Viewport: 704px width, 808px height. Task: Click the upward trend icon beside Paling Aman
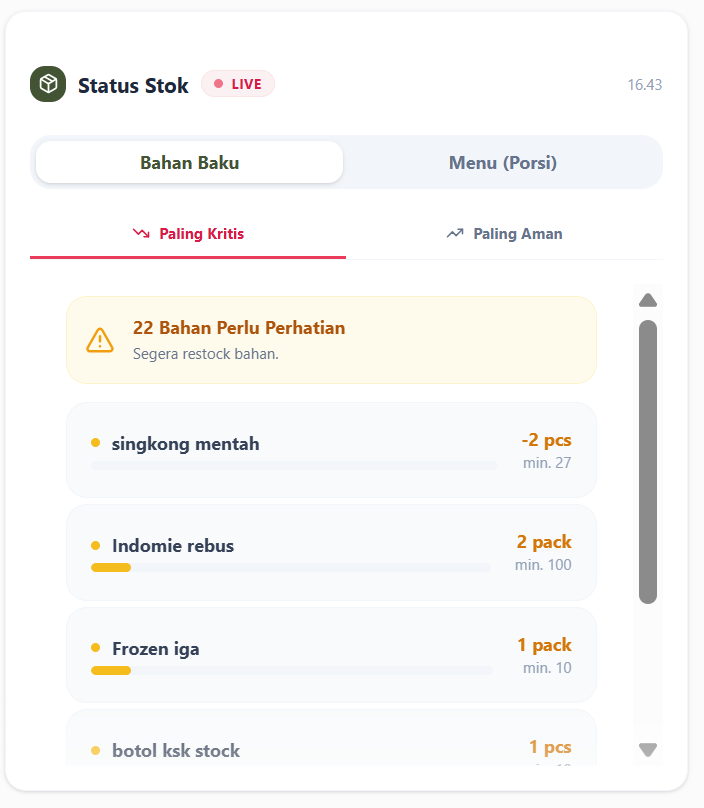[455, 234]
